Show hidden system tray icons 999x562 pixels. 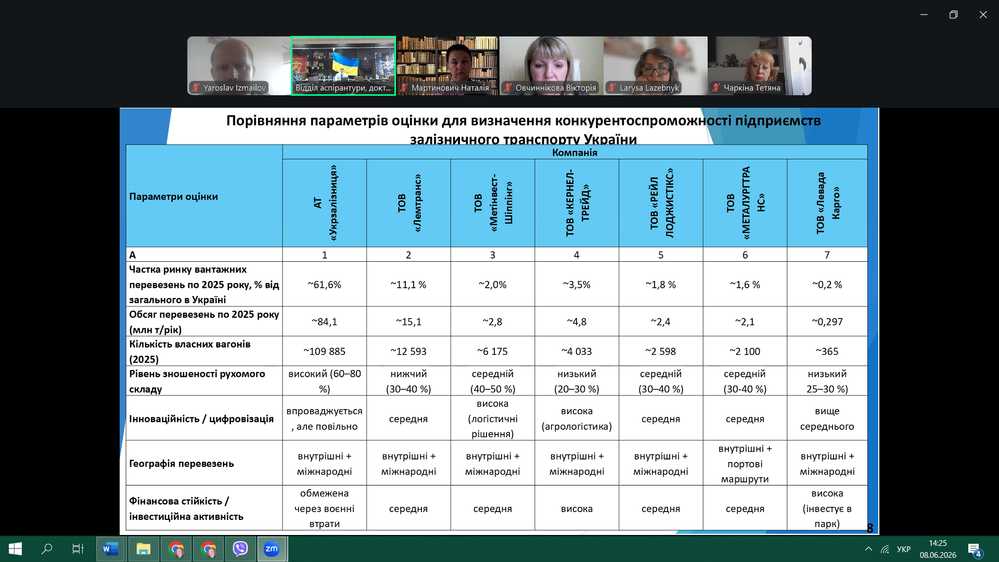point(868,549)
